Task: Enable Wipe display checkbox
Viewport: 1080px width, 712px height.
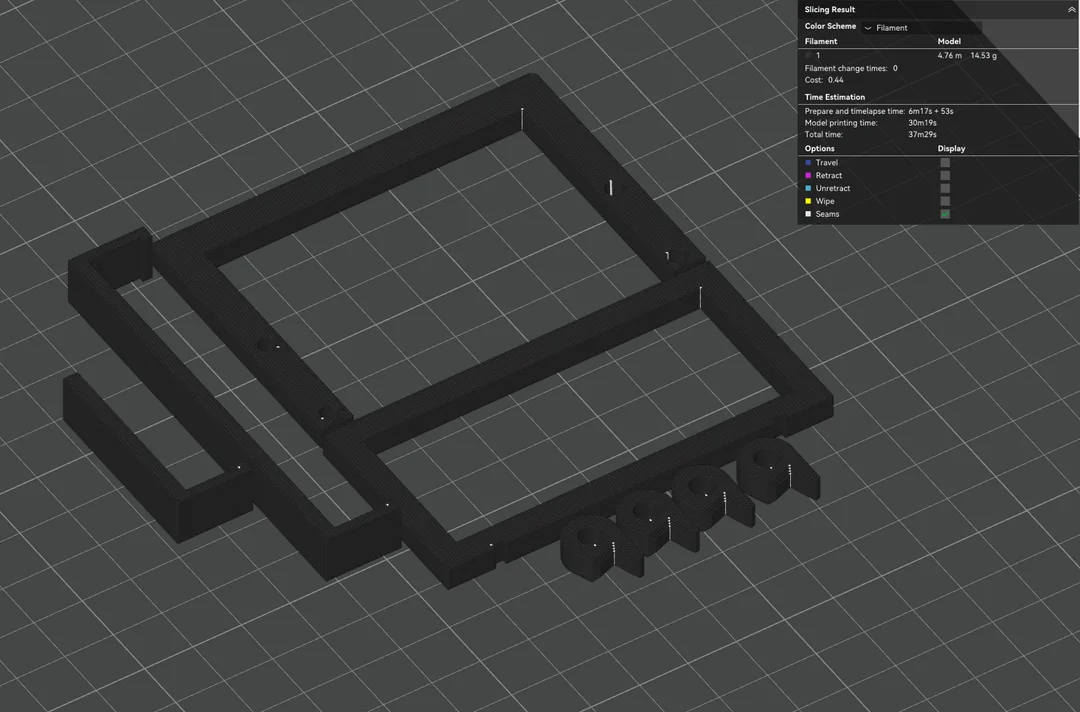Action: point(945,201)
